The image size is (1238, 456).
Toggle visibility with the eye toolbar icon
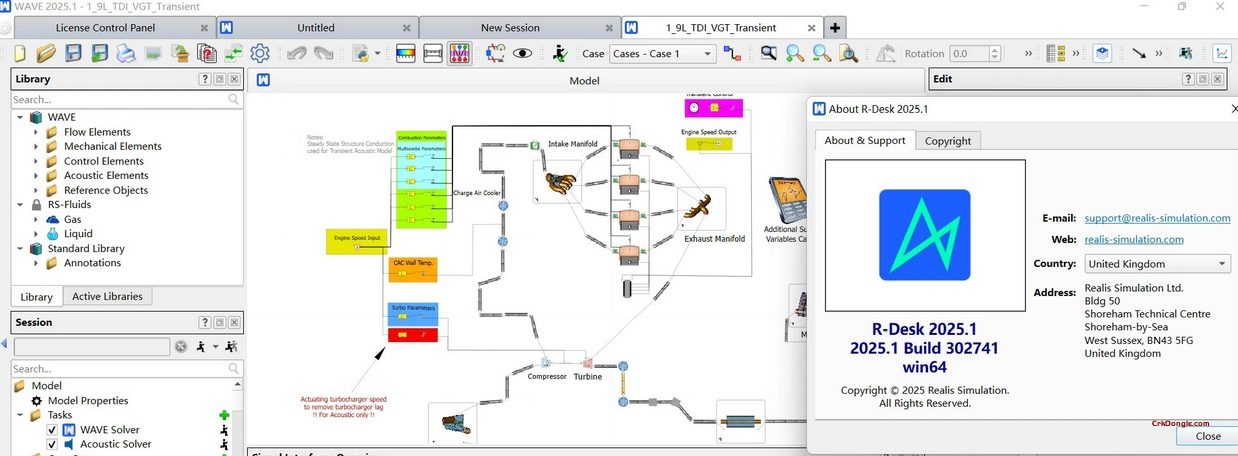[522, 53]
